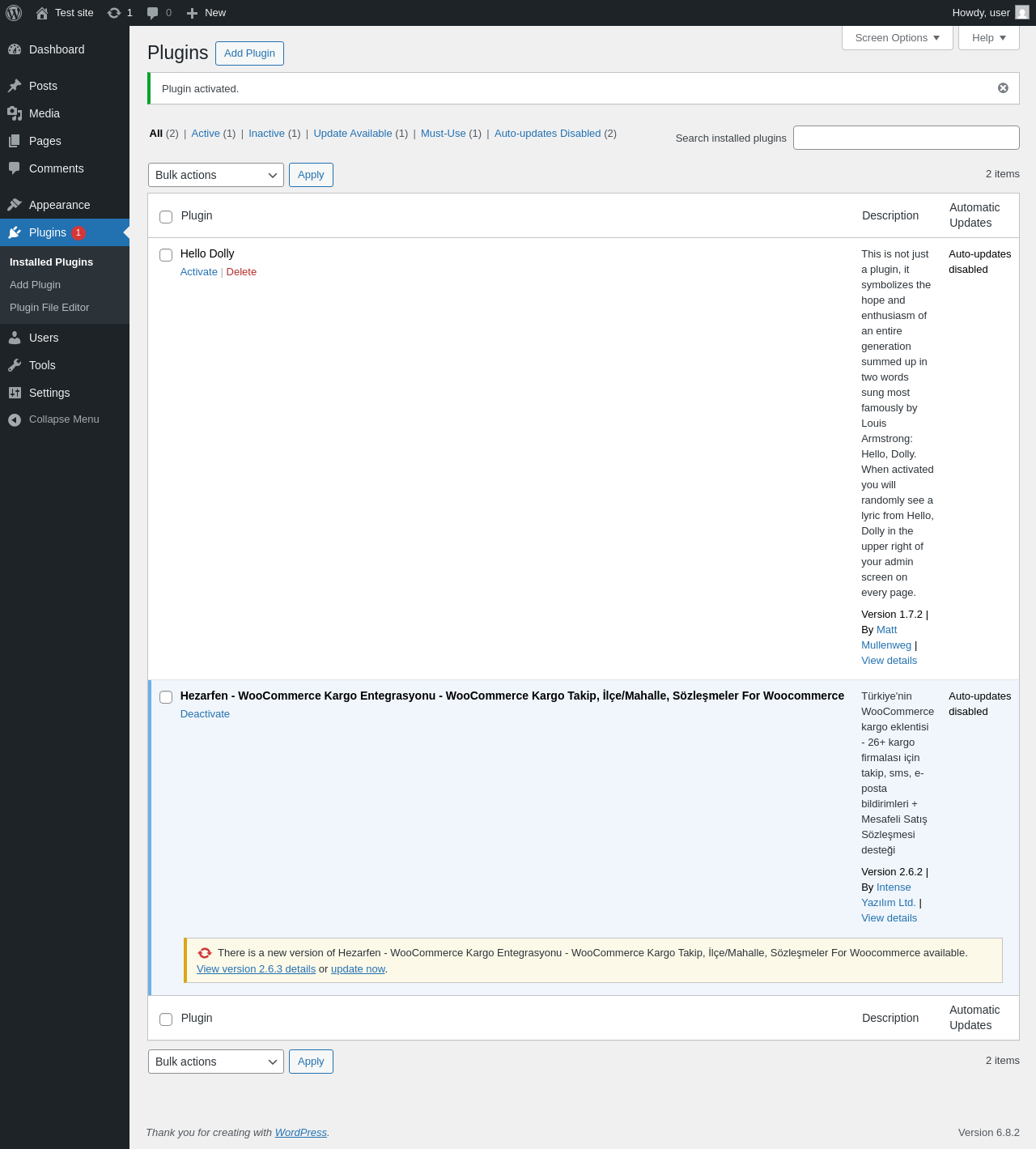Click the plugin update badge showing 1
This screenshot has width=1036, height=1149.
[x=79, y=233]
